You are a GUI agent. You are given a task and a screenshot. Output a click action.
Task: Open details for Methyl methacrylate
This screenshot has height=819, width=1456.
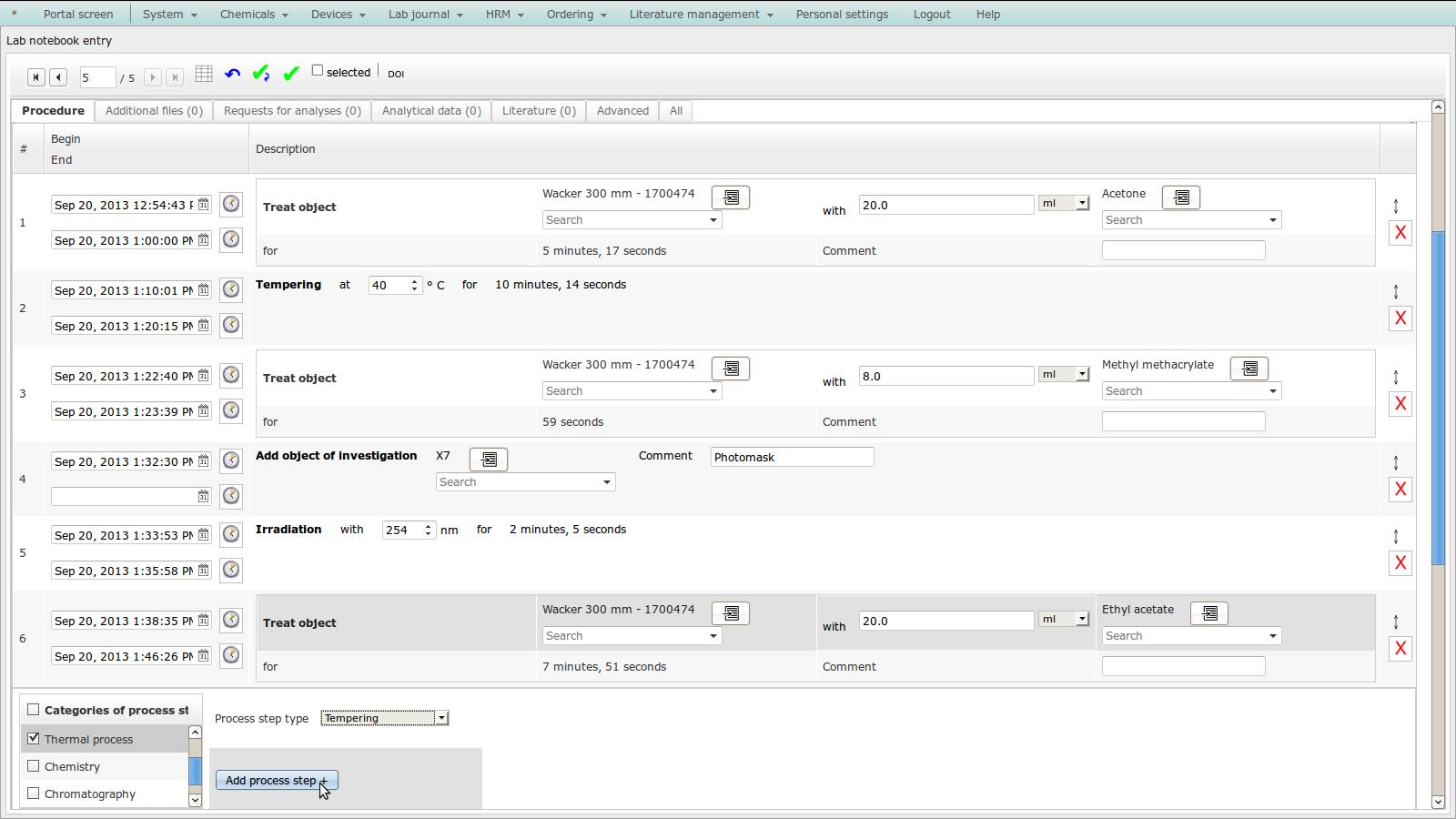(1249, 369)
